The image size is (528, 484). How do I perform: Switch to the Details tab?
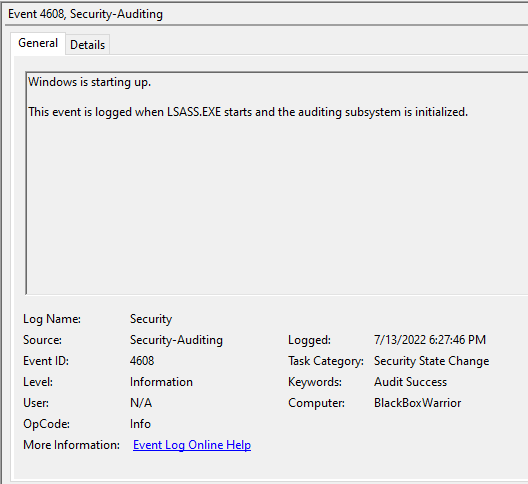point(88,44)
